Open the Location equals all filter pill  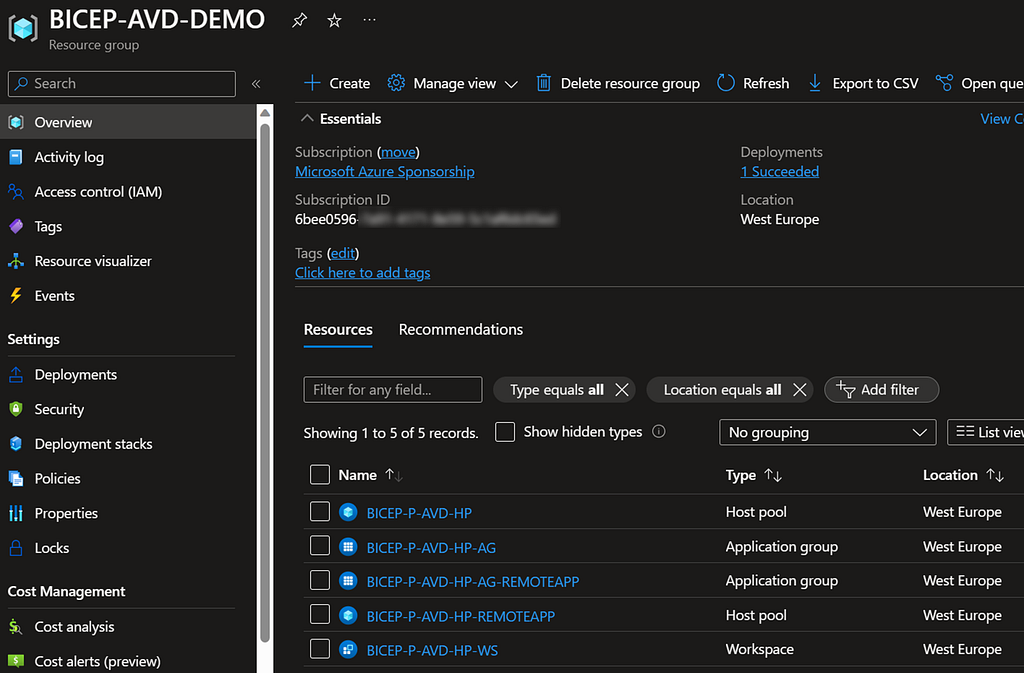[722, 390]
